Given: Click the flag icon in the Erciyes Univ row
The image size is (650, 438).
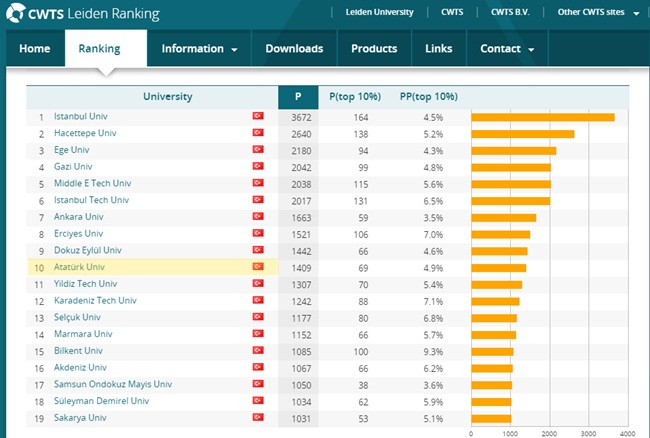Looking at the screenshot, I should coord(258,233).
